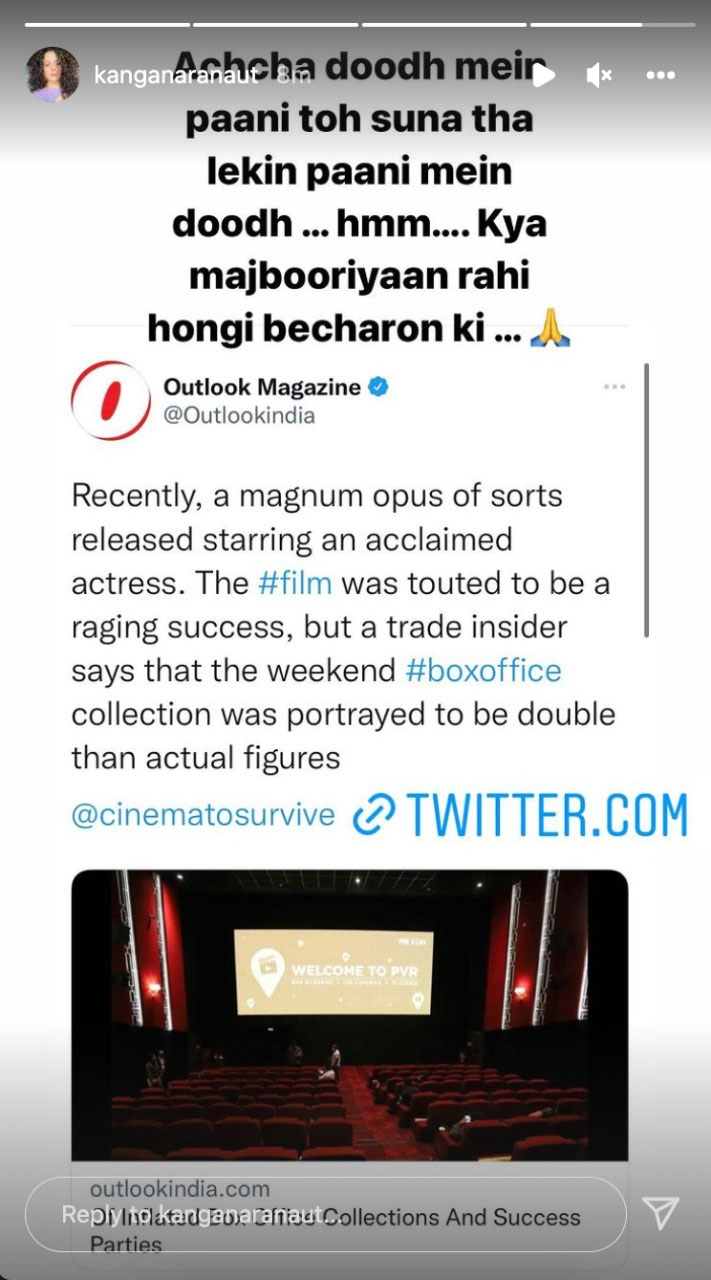Unmute the story audio
Viewport: 711px width, 1280px height.
point(598,75)
